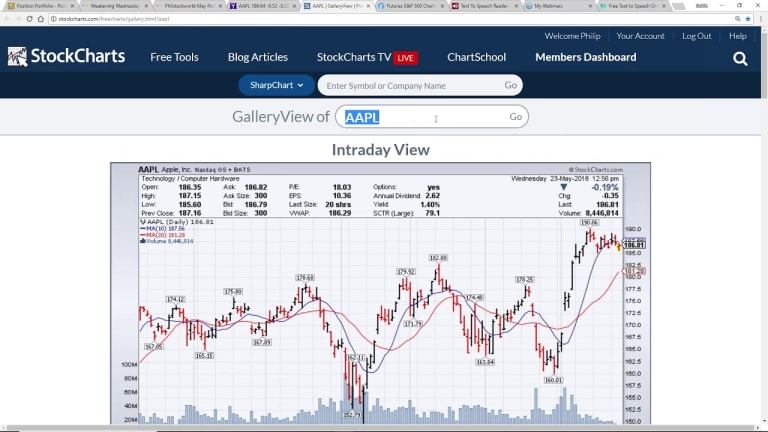
Task: Click Go next to GalleryView AAPL field
Action: point(515,117)
